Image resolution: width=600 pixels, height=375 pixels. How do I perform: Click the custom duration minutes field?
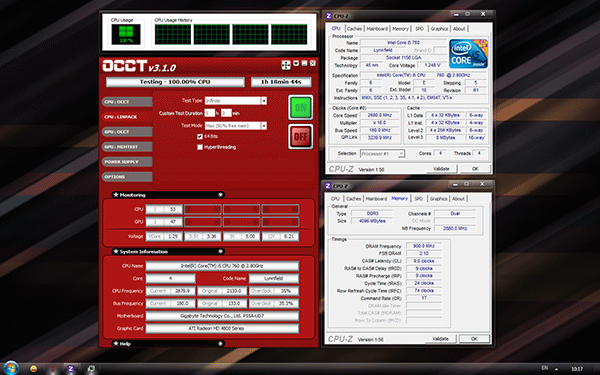click(x=226, y=113)
